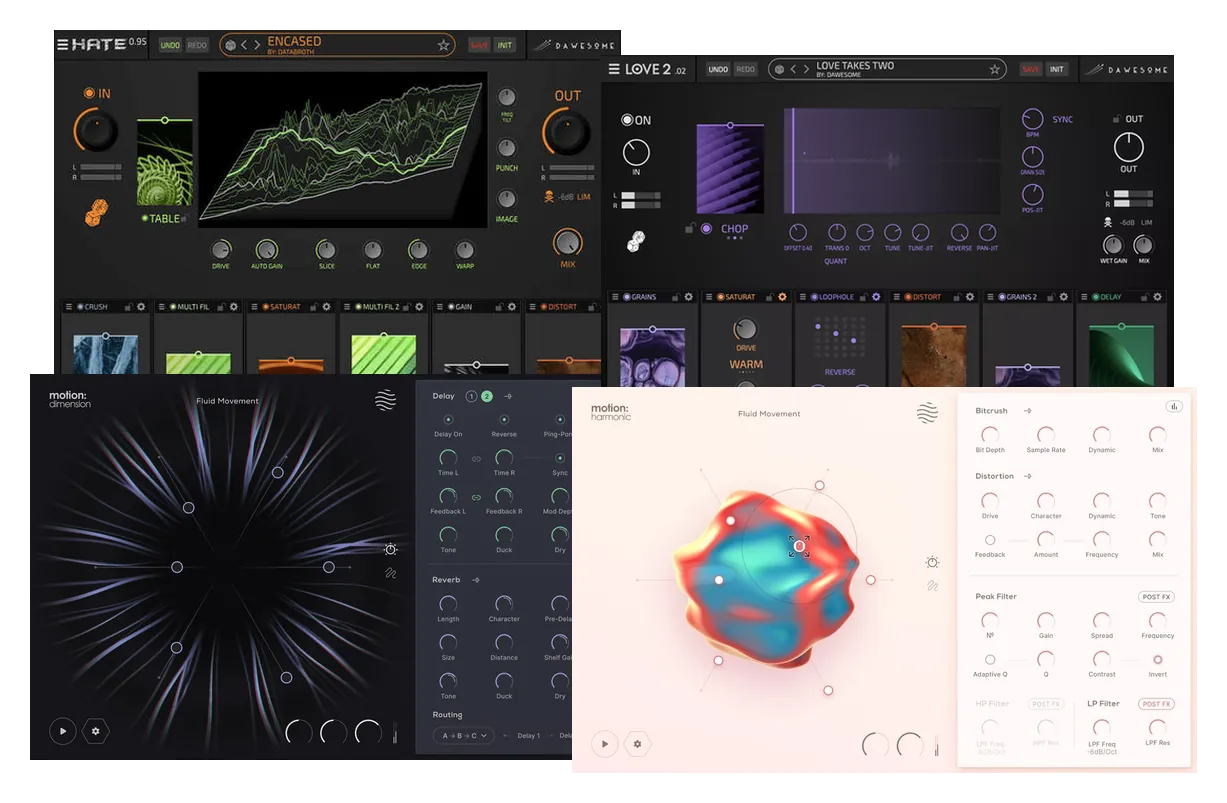
Task: Open the hexagon settings button in motion: dimension
Action: [x=96, y=731]
